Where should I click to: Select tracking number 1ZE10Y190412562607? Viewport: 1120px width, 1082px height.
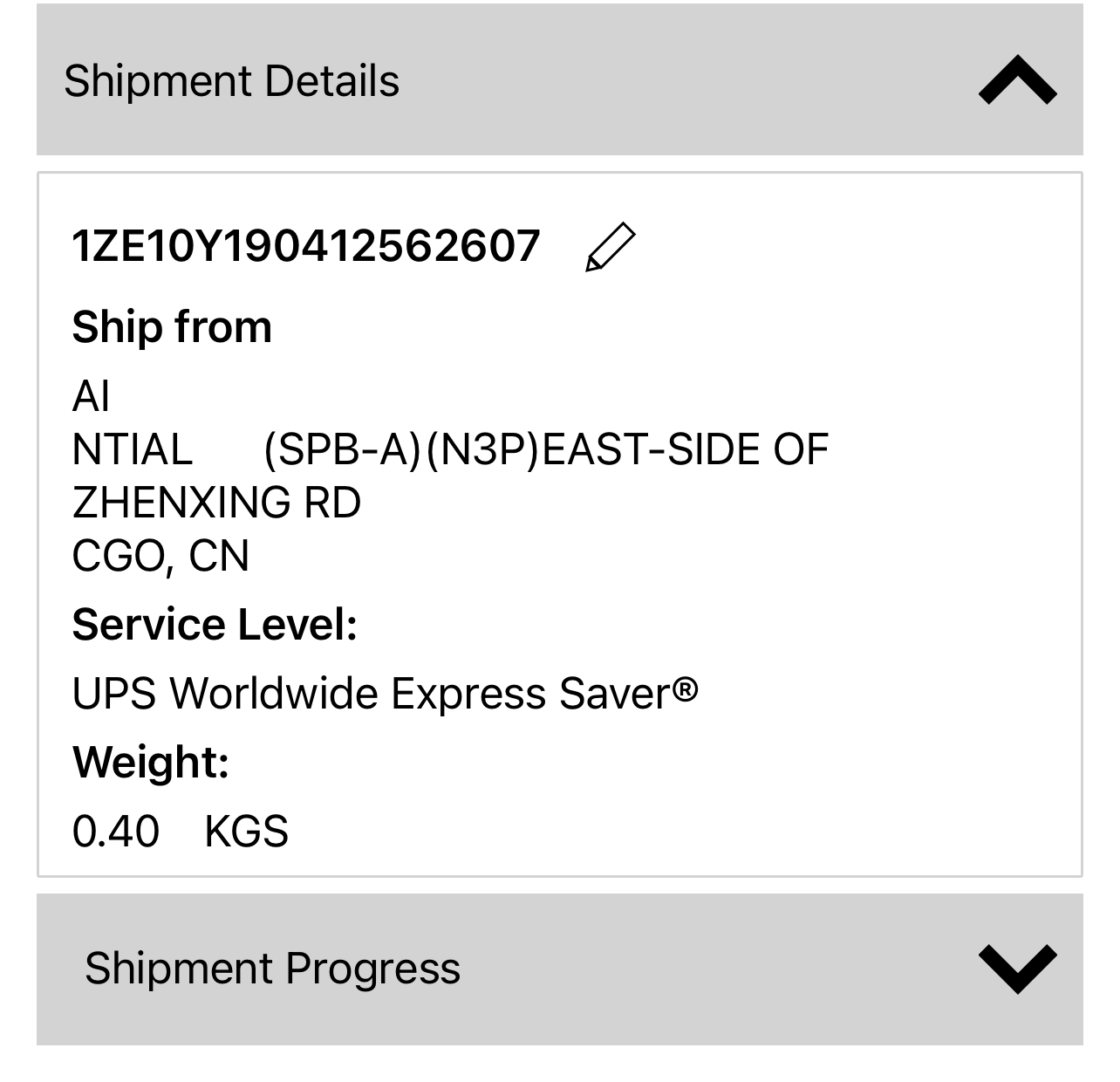click(306, 246)
